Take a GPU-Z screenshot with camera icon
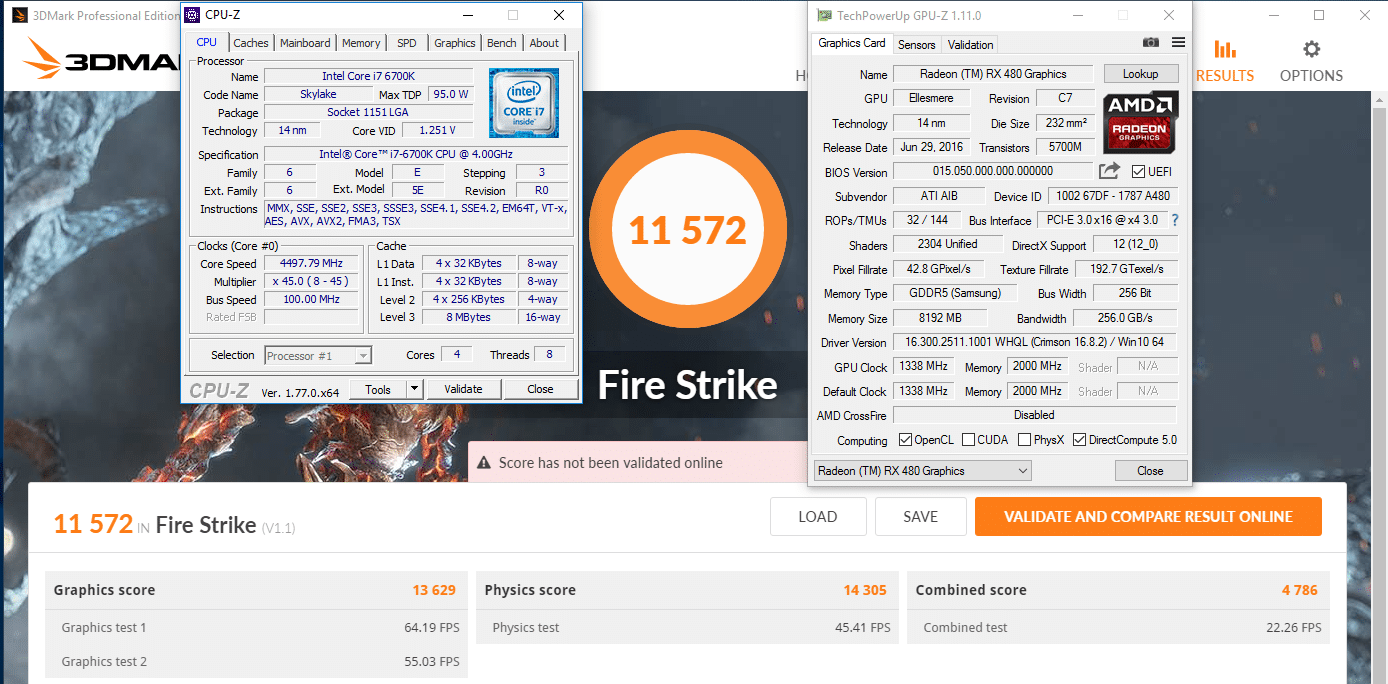Viewport: 1388px width, 684px height. click(x=1151, y=43)
